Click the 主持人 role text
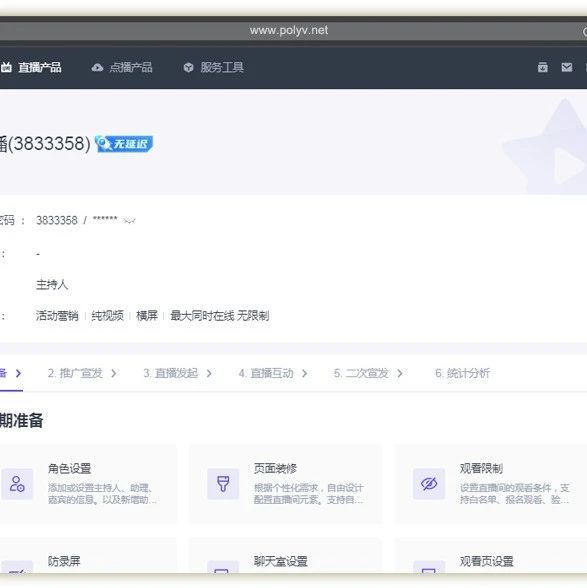The height and width of the screenshot is (588, 587). coord(52,285)
